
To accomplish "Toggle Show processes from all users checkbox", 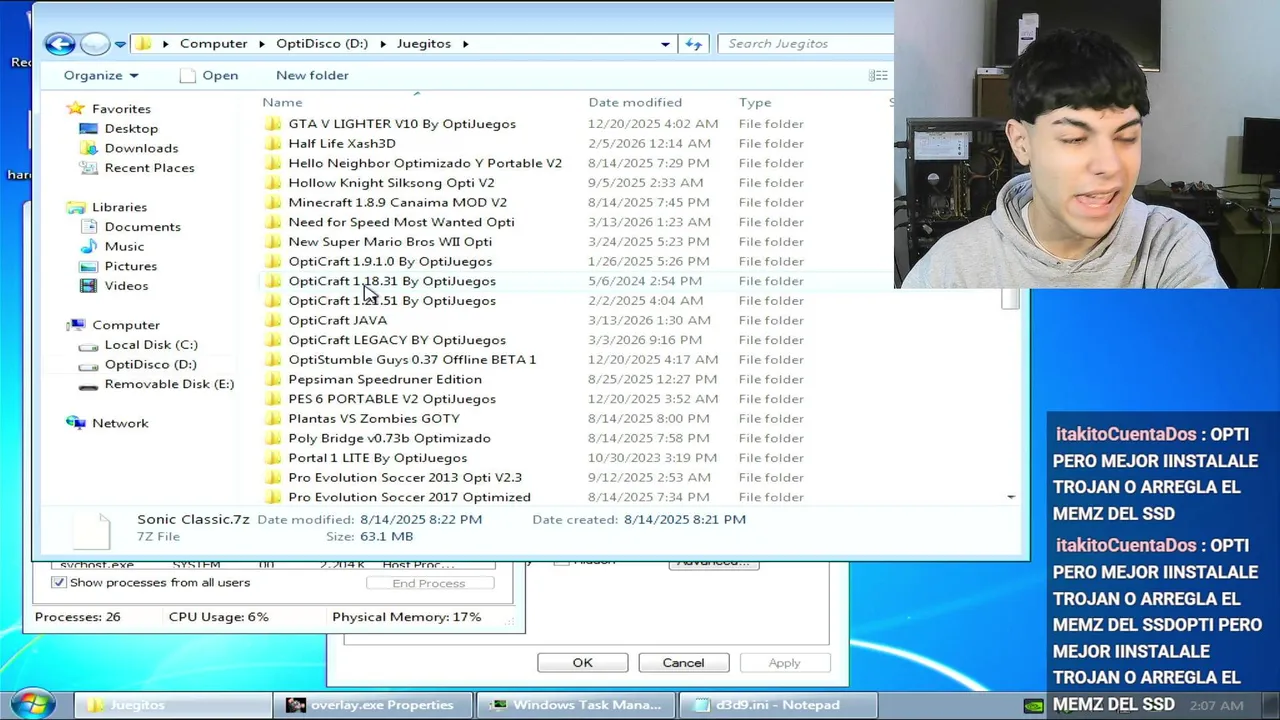I will tap(59, 582).
